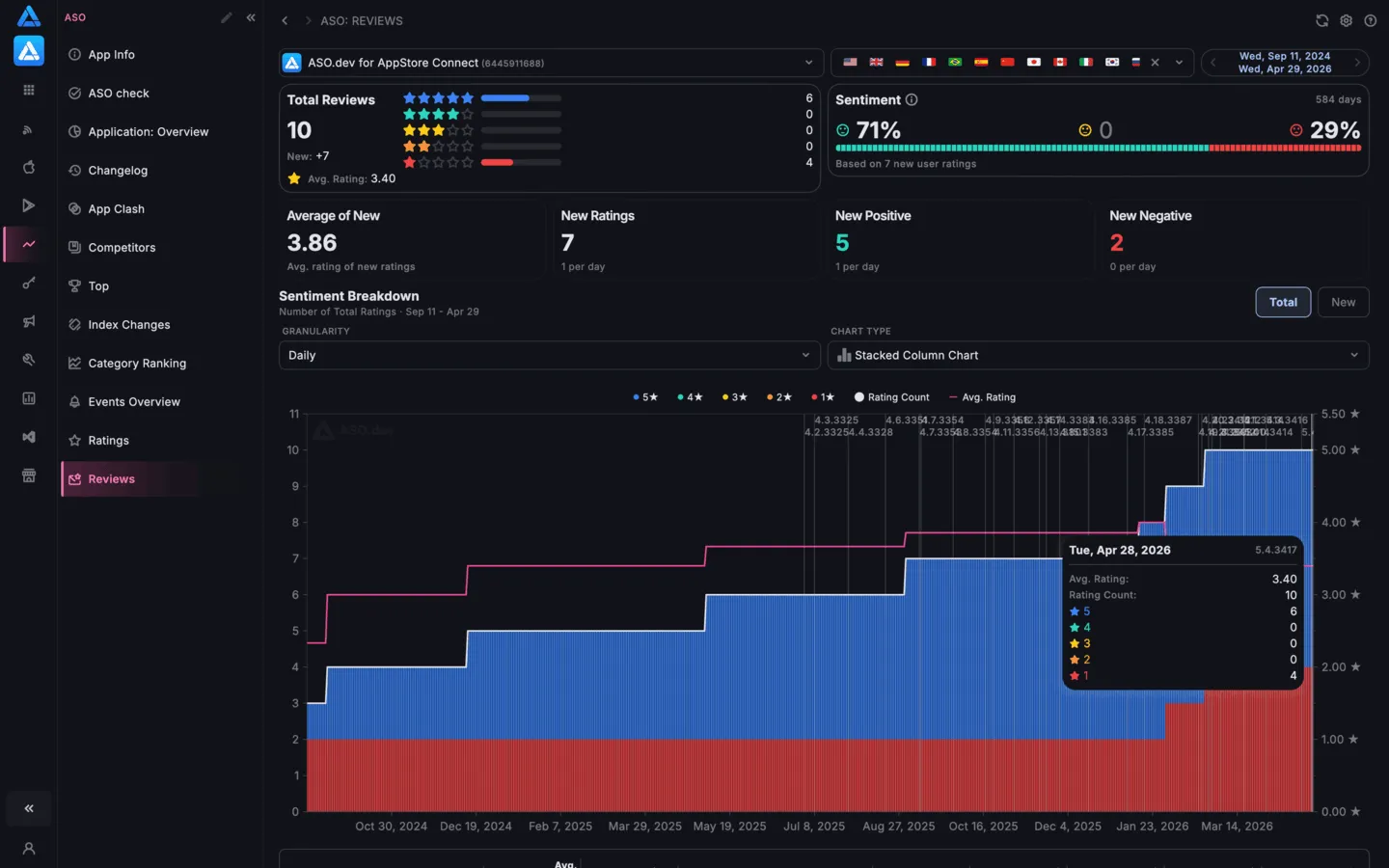Image resolution: width=1389 pixels, height=868 pixels.
Task: Select the trend-line ASO icon in the left rail
Action: coord(29,244)
